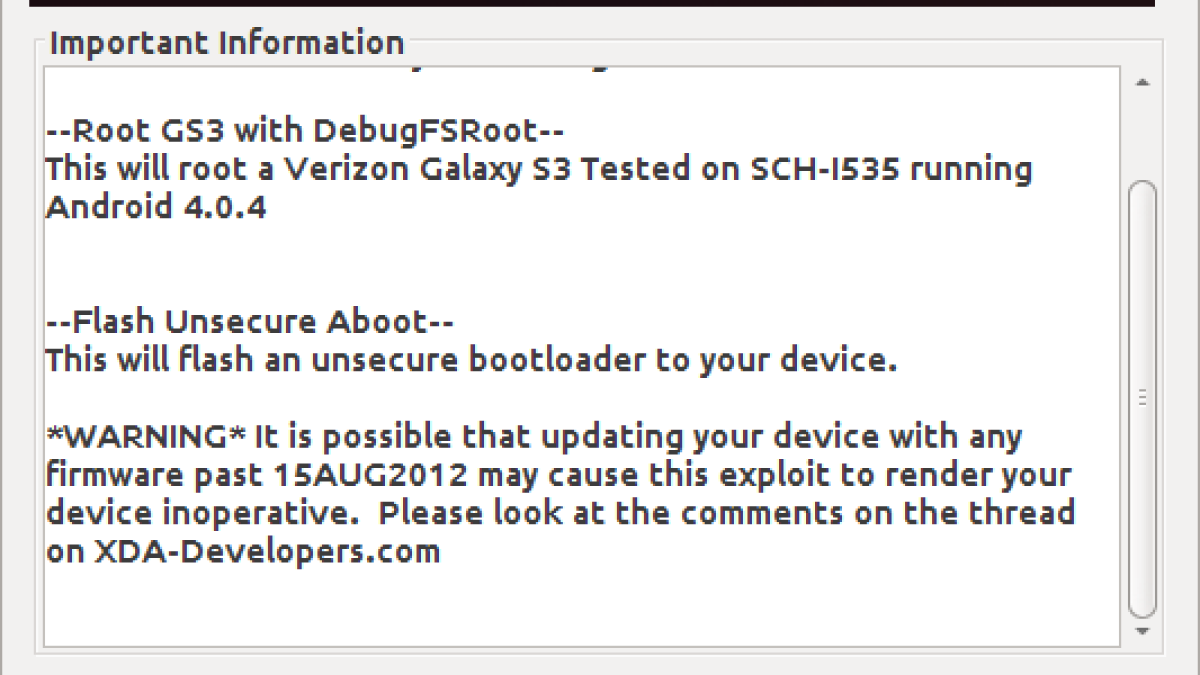Click the empty space below the warning text
Screen dimensions: 1200x675
[x=580, y=605]
